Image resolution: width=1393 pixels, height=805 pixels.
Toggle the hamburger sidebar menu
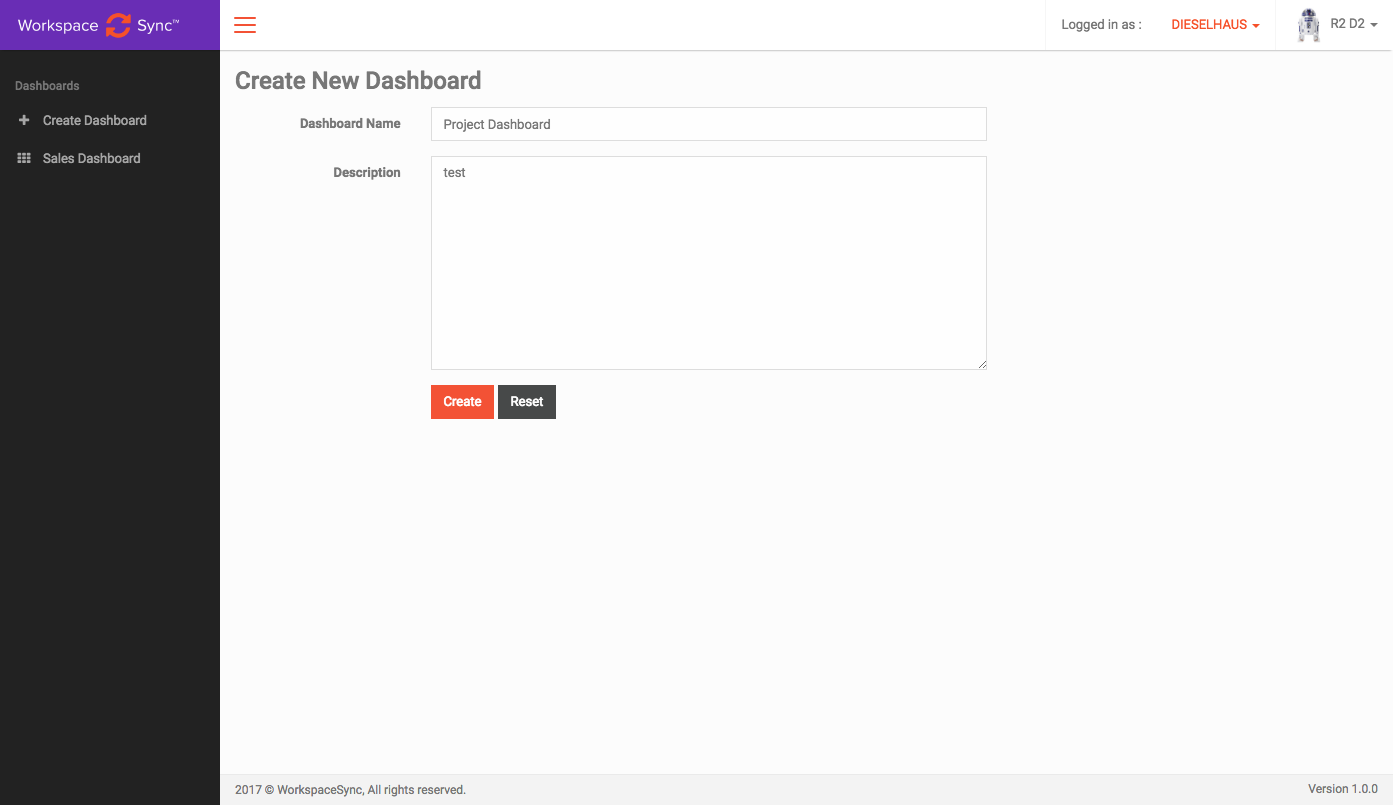[245, 25]
